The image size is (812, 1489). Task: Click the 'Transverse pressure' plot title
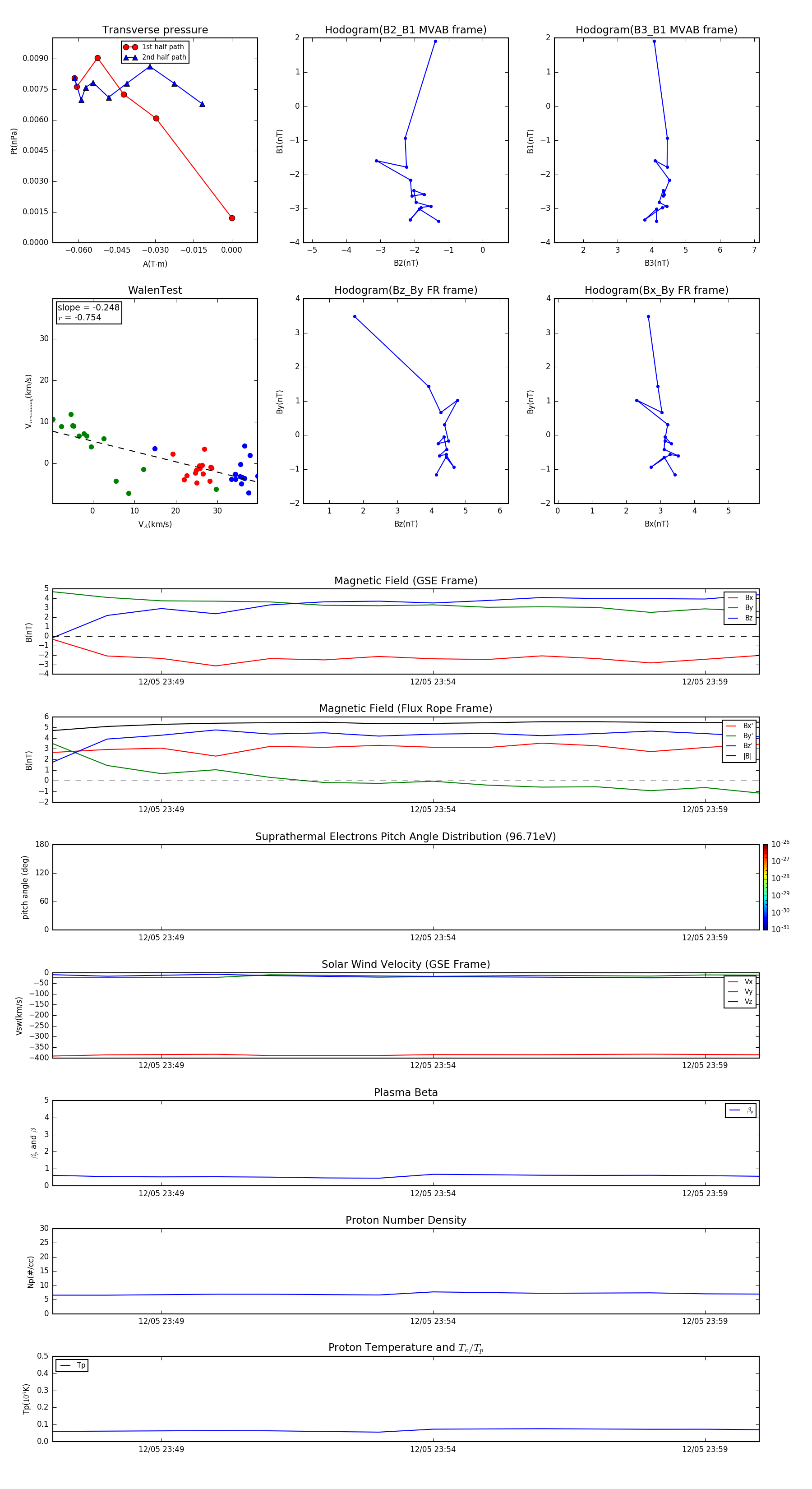coord(155,30)
